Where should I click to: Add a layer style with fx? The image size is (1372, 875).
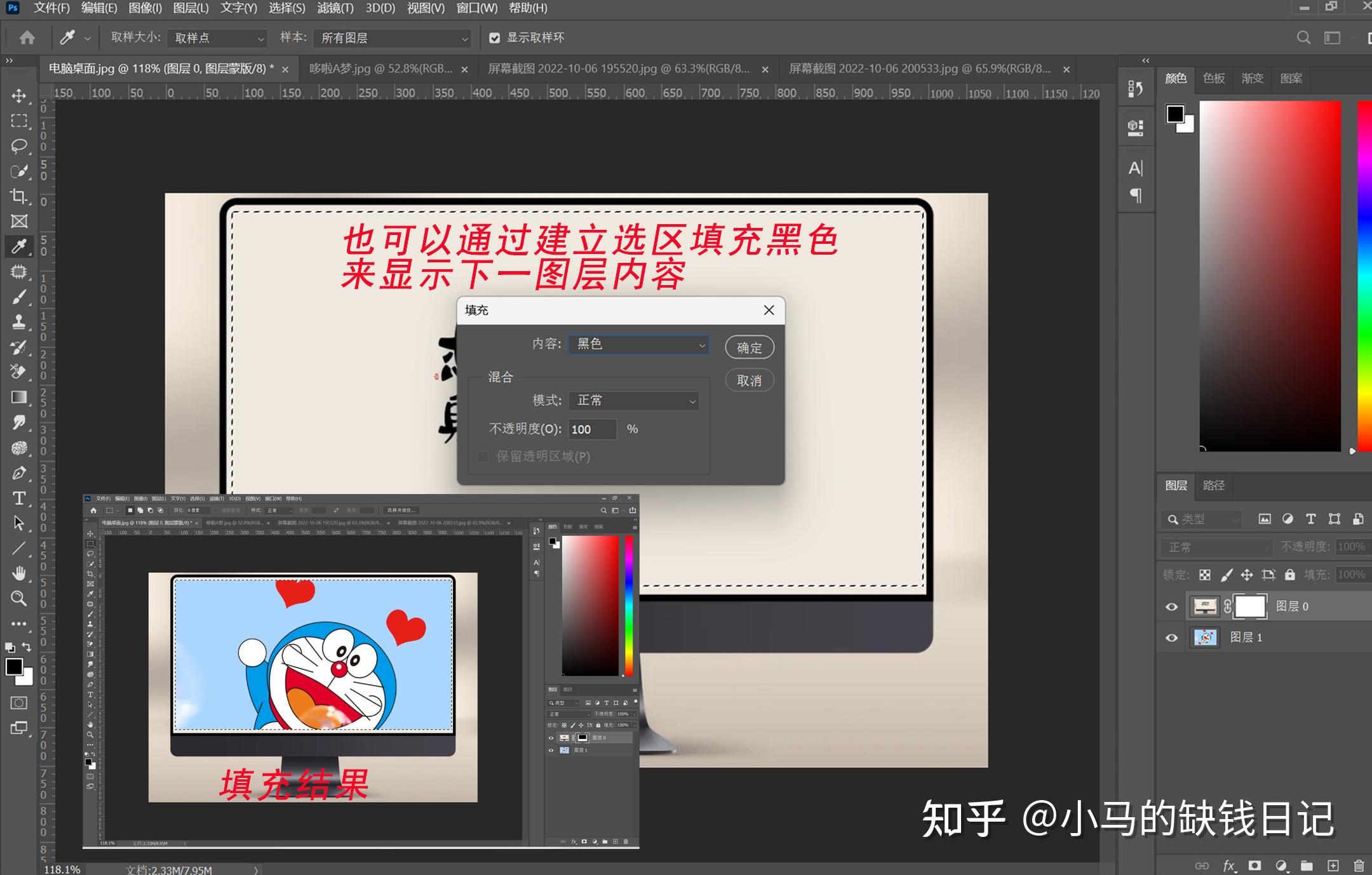(1229, 865)
